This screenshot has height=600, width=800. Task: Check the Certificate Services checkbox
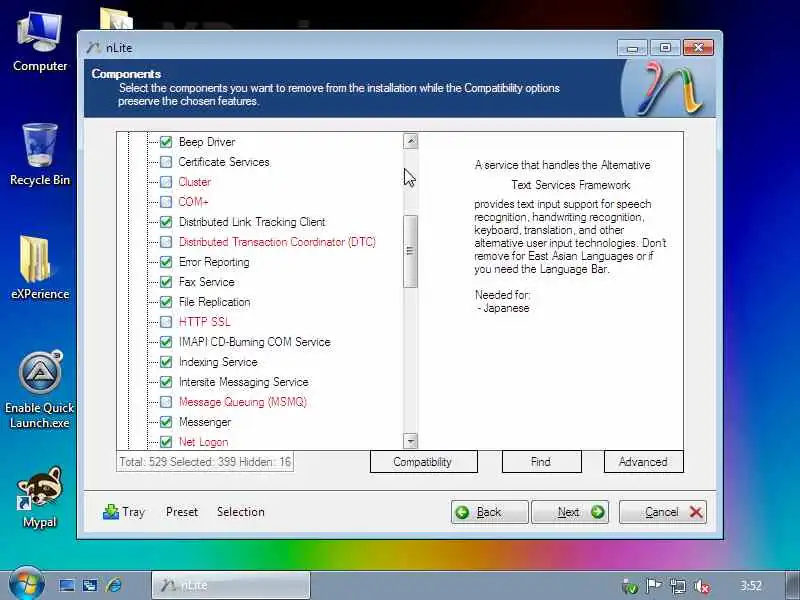[166, 162]
